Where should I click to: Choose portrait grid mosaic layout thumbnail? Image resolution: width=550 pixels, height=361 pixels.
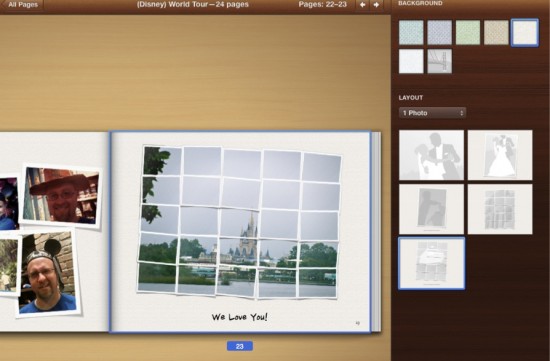click(x=500, y=209)
